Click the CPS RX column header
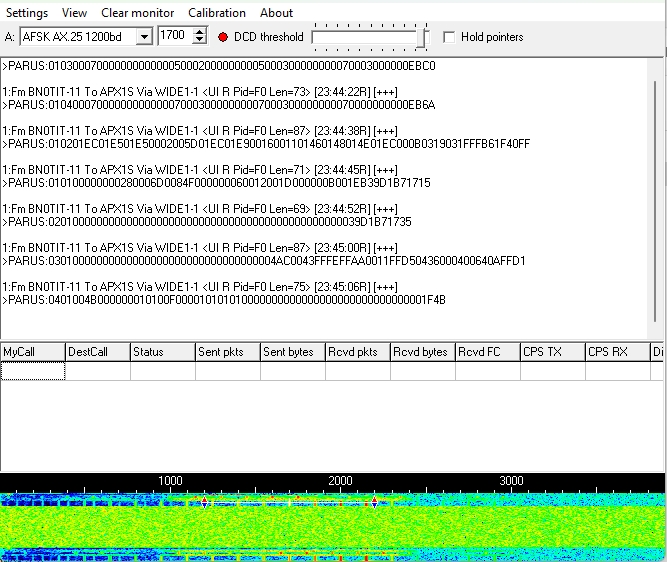Image resolution: width=667 pixels, height=562 pixels. (618, 352)
